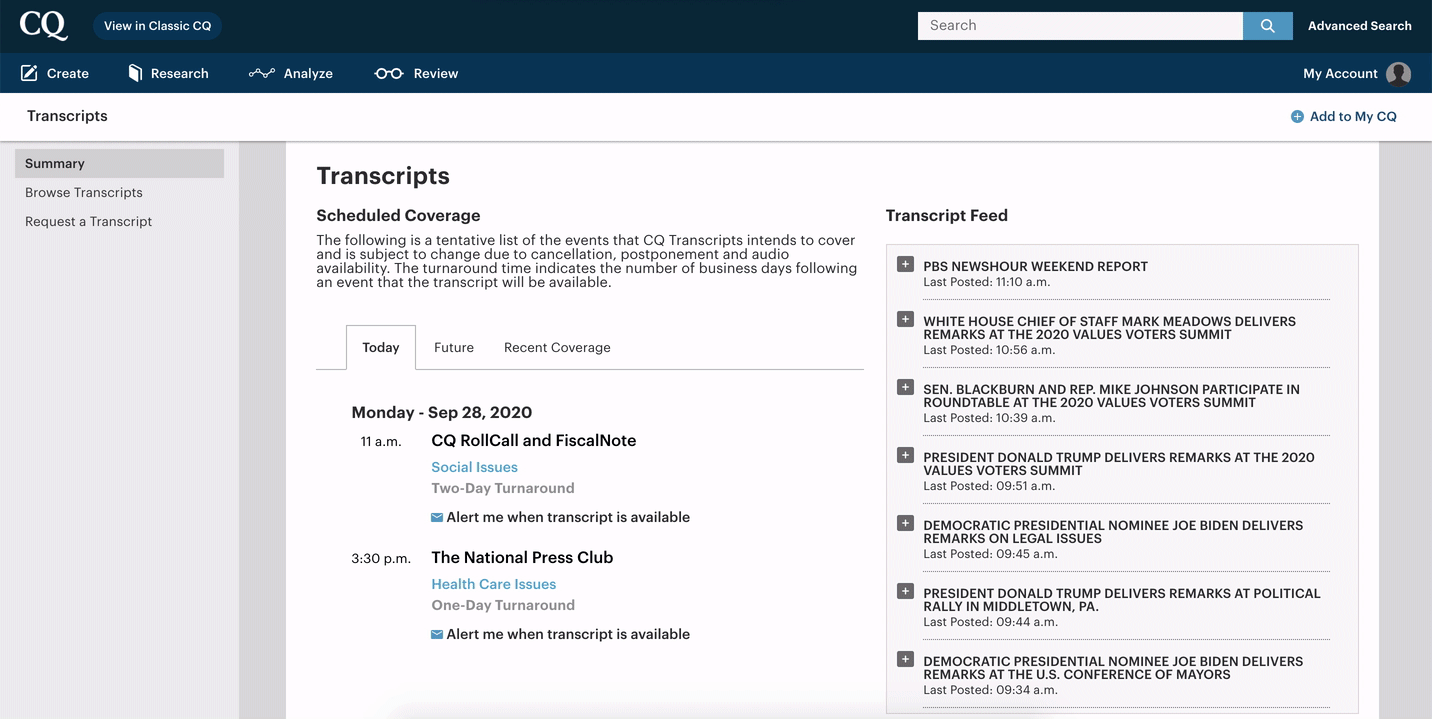Image resolution: width=1432 pixels, height=719 pixels.
Task: Open the Social Issues link
Action: click(x=474, y=467)
